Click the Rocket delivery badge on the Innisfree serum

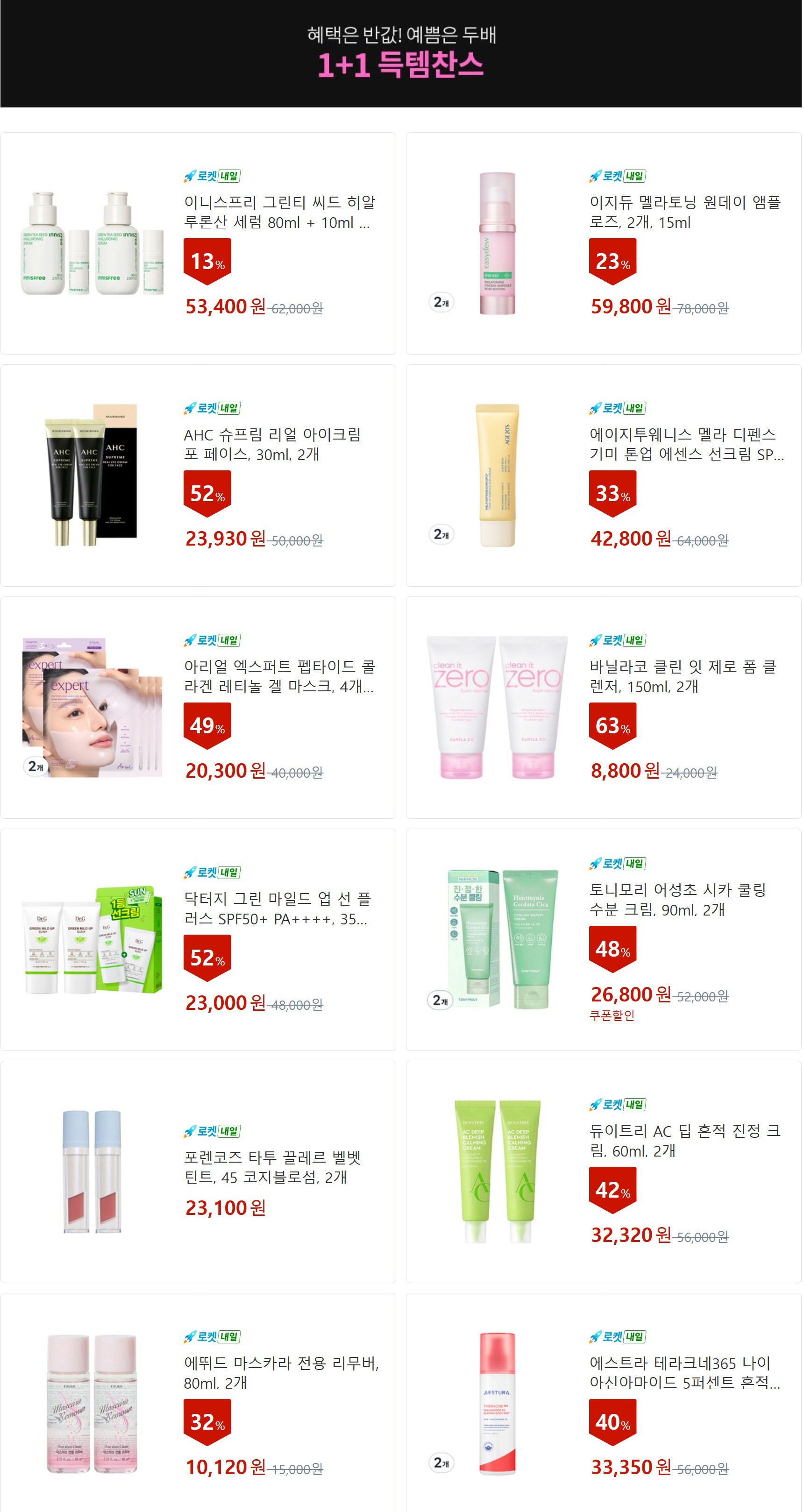click(x=212, y=176)
